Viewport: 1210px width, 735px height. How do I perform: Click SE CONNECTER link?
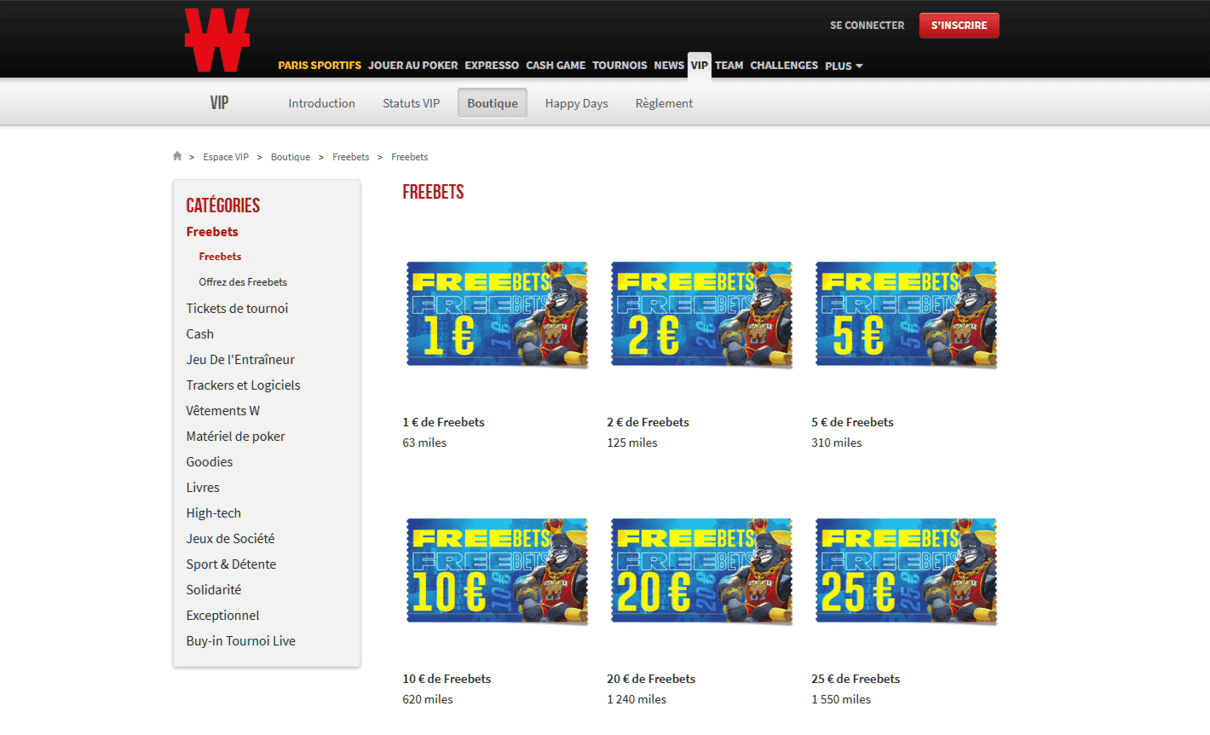(867, 25)
